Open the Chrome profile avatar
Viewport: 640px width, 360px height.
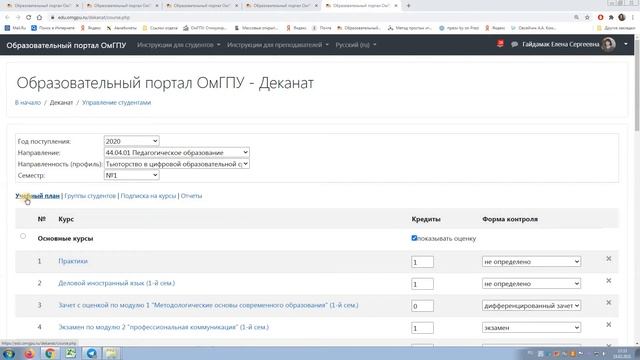[622, 18]
